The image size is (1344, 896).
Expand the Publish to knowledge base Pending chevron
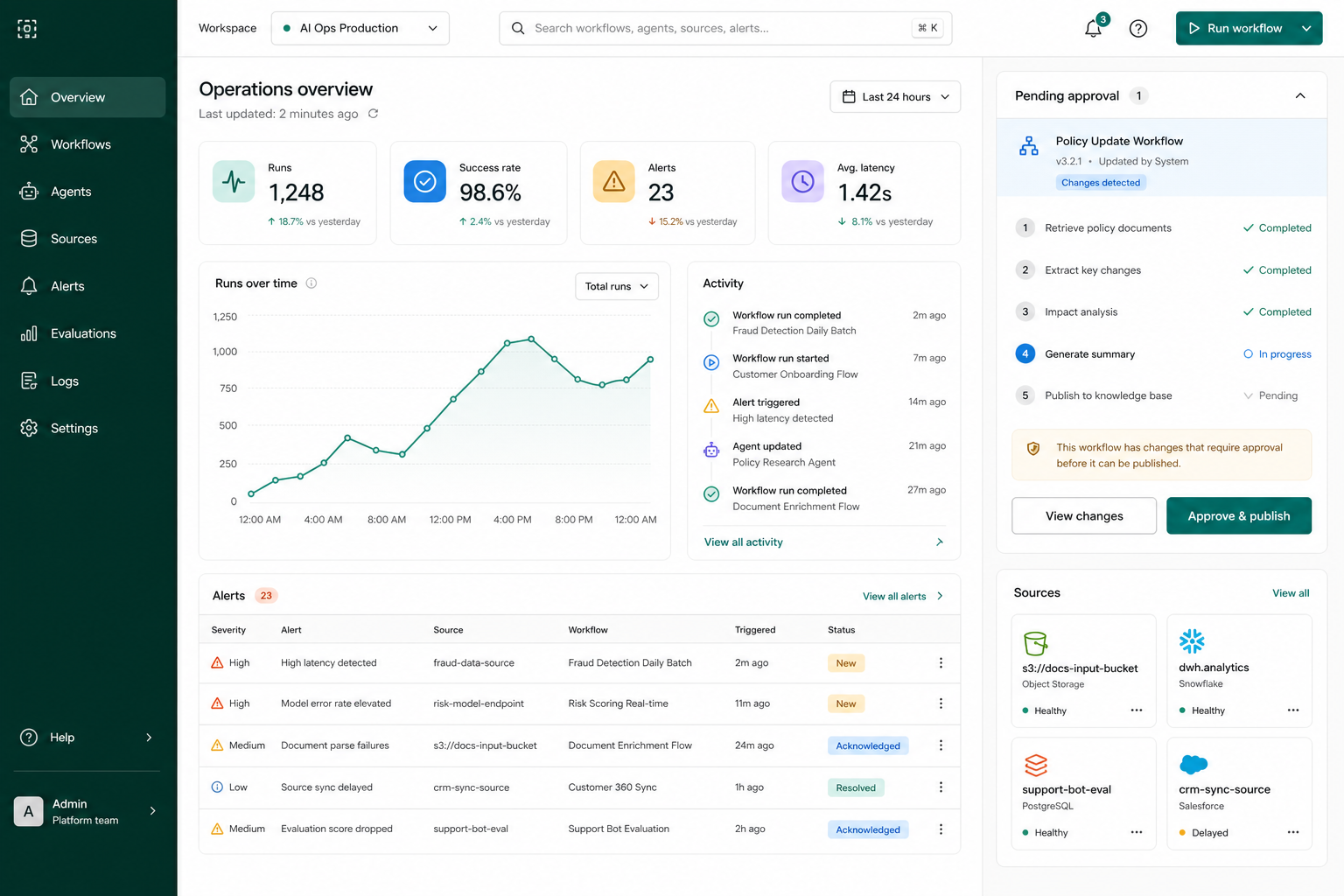point(1249,395)
